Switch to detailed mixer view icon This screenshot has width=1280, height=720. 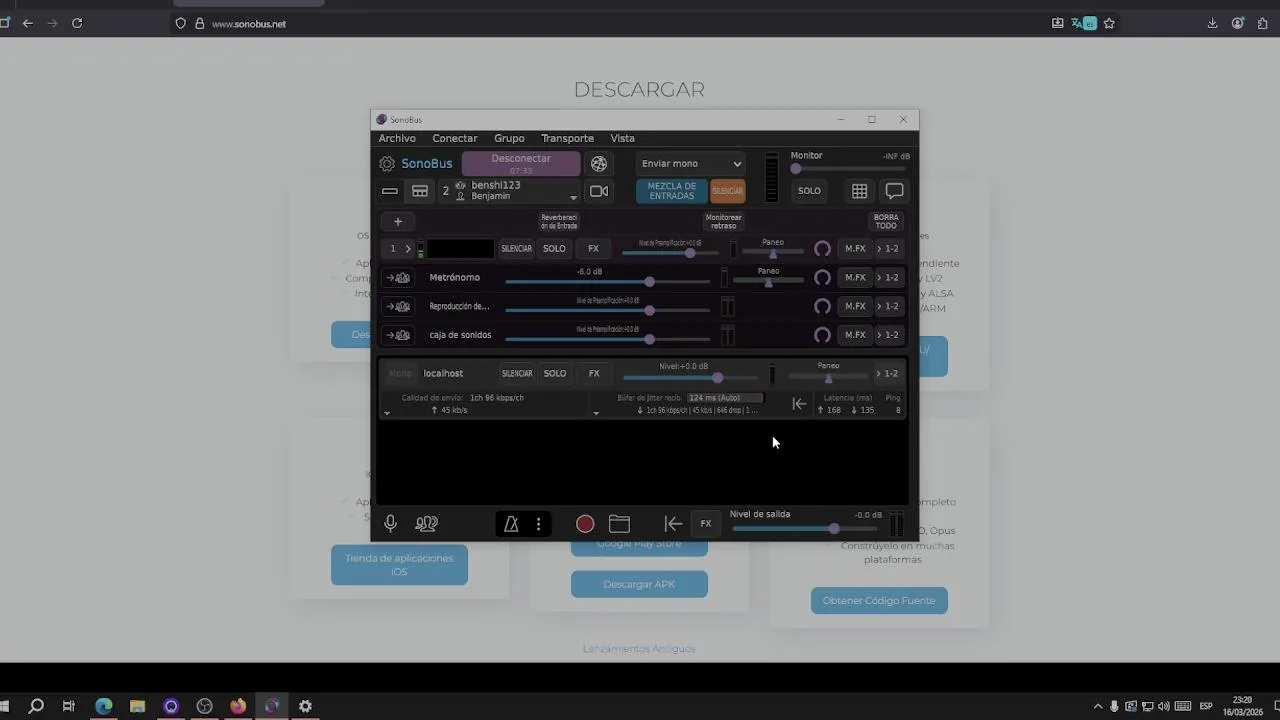[x=420, y=191]
